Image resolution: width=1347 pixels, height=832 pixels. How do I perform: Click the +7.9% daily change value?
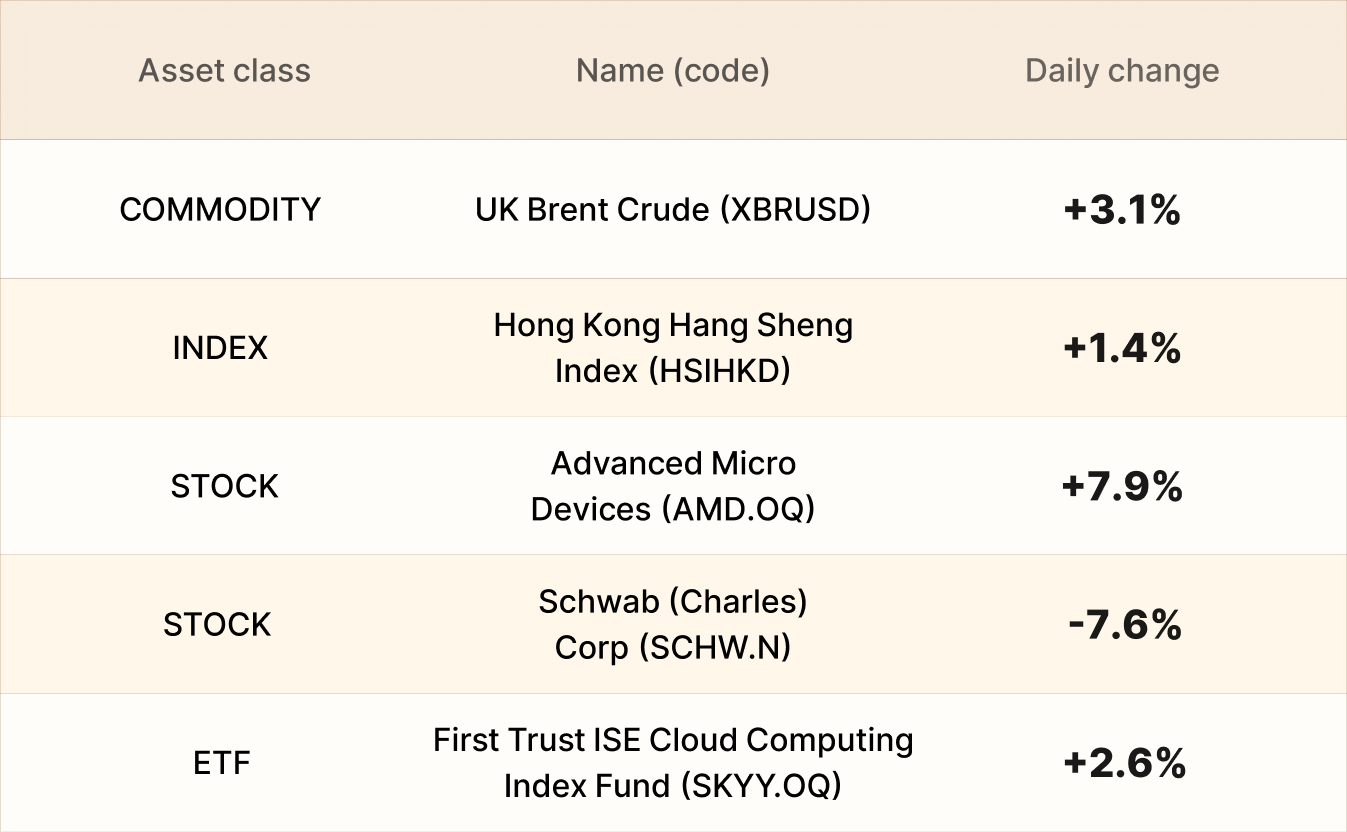(1122, 487)
